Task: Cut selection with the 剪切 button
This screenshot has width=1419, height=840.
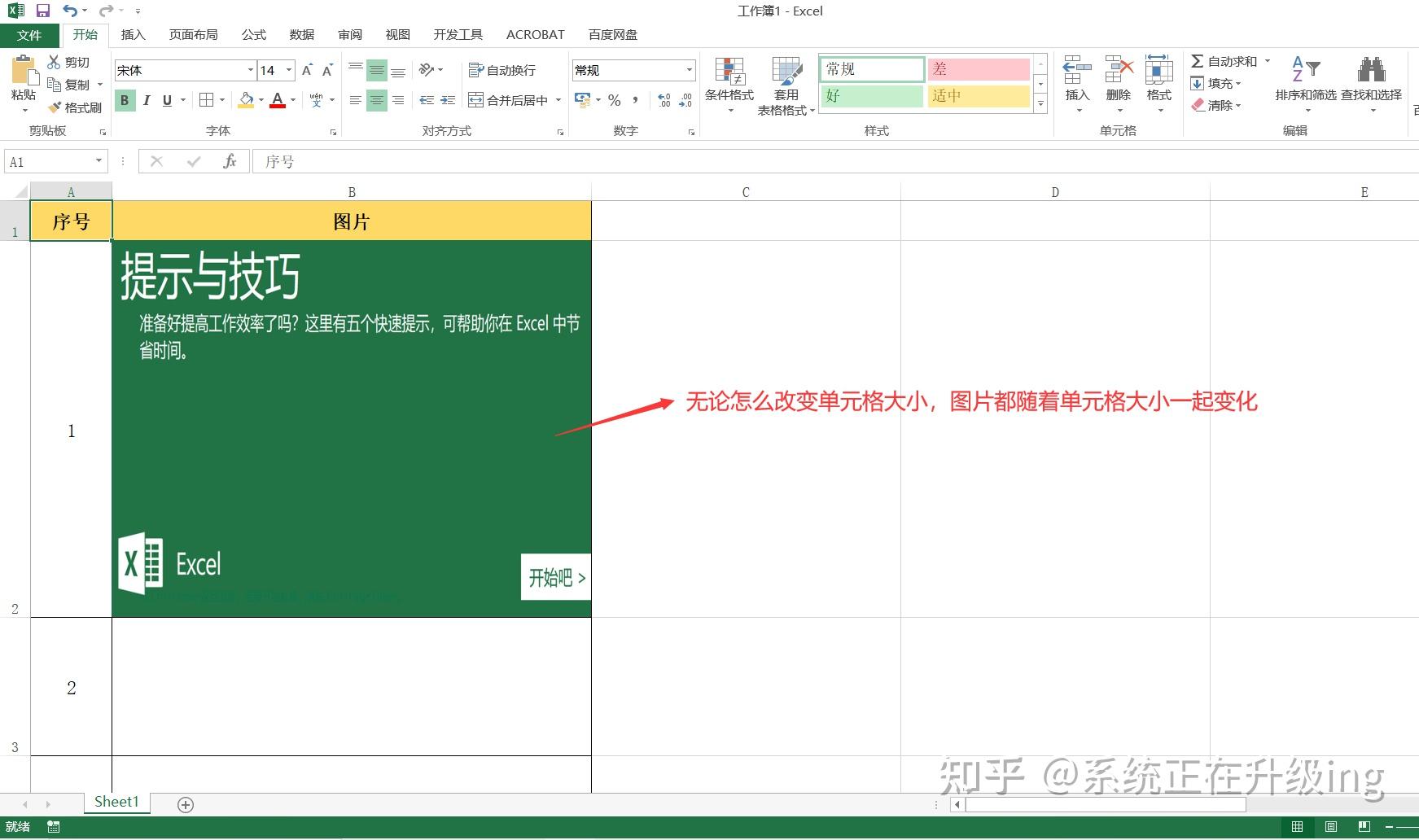Action: [x=68, y=62]
